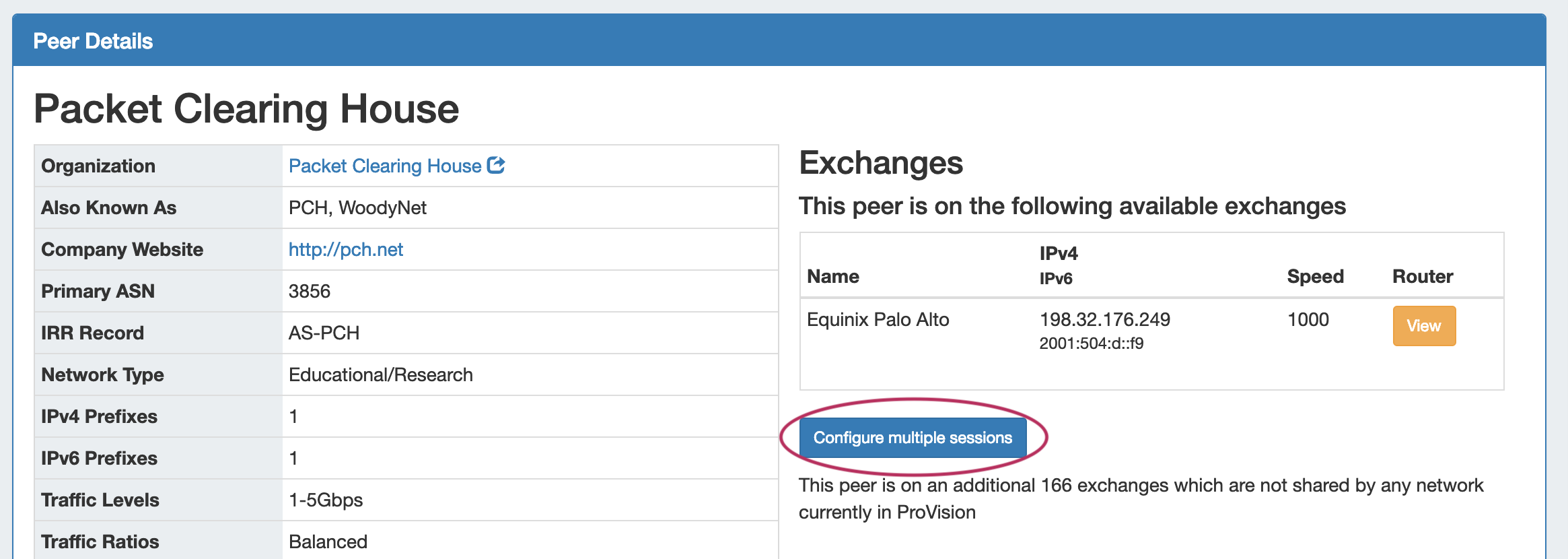The image size is (1568, 559).
Task: Click the Speed column header
Action: (1315, 277)
